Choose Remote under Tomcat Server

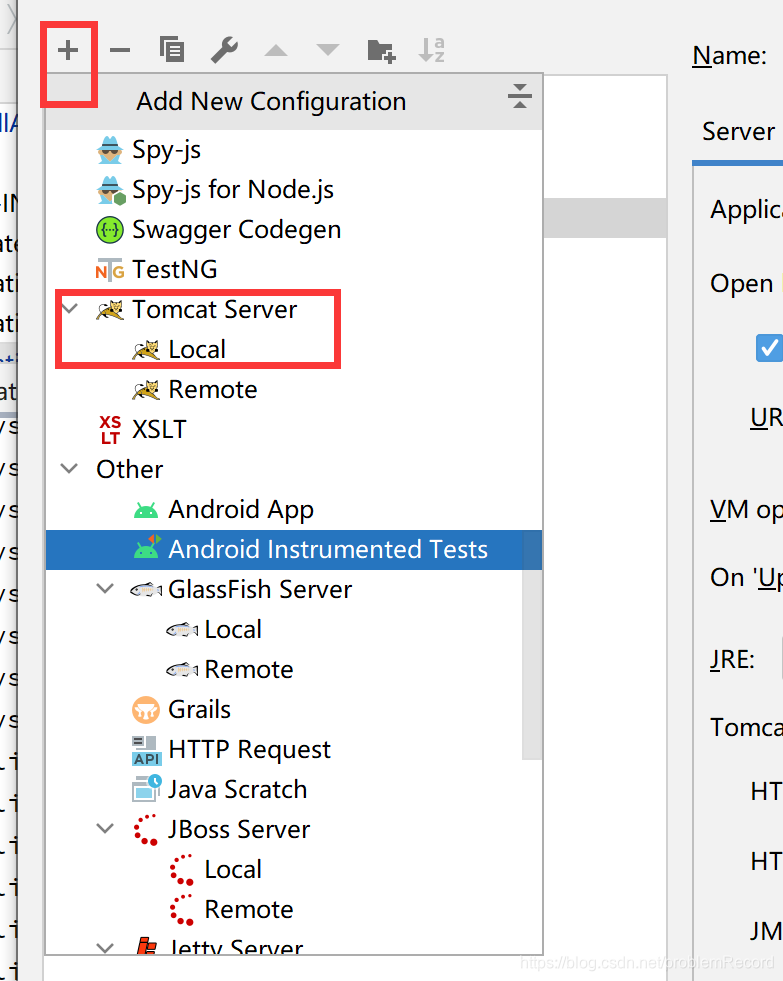click(x=294, y=390)
